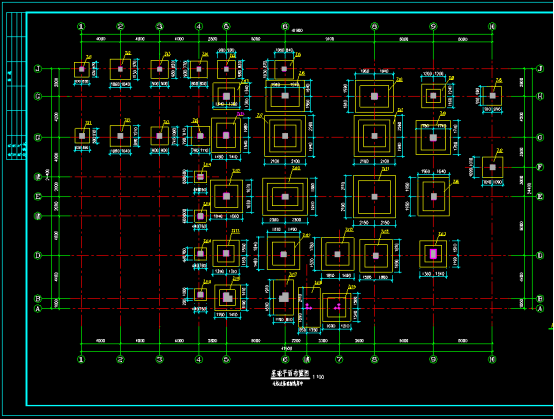The image size is (554, 419).
Task: Click the magenta-outlined column at axis D and axis 9
Action: coord(433,254)
